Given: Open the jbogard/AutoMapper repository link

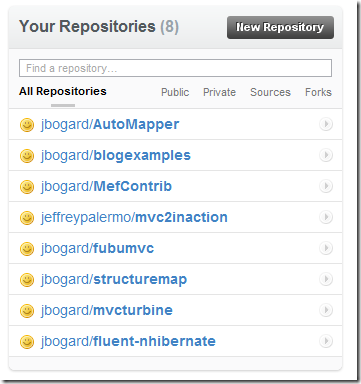Looking at the screenshot, I should [110, 124].
